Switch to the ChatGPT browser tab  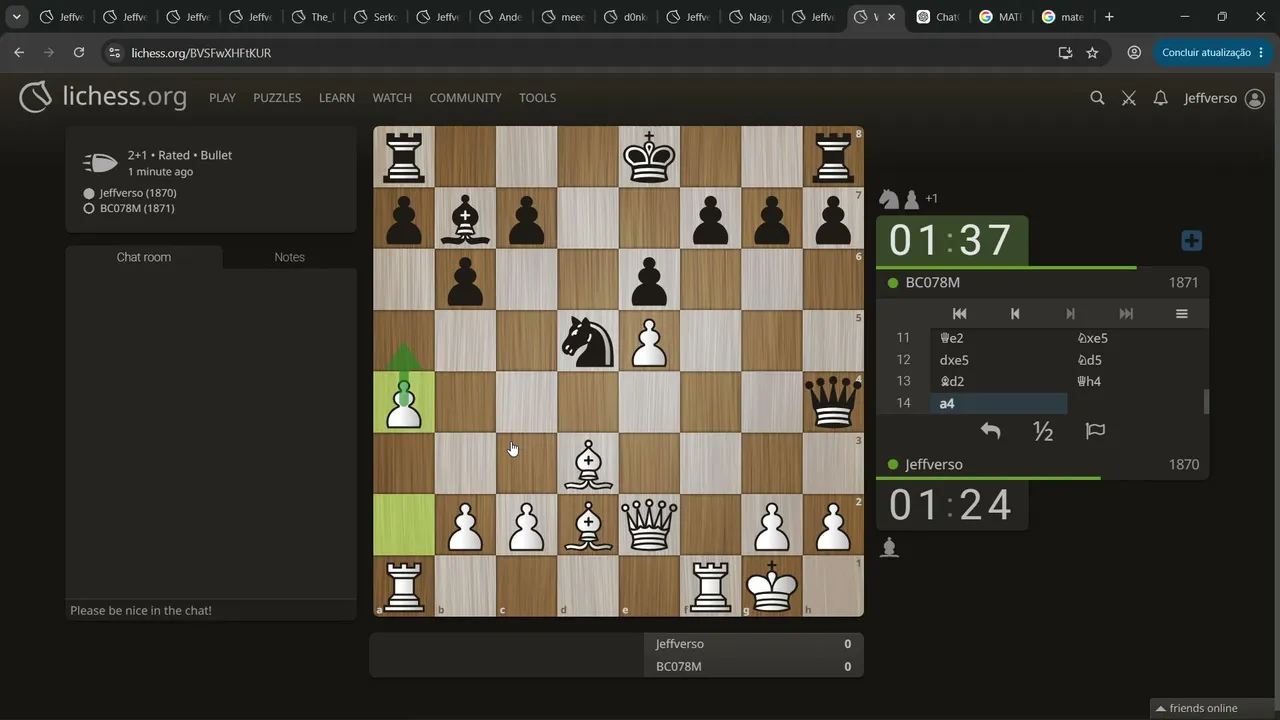click(937, 17)
